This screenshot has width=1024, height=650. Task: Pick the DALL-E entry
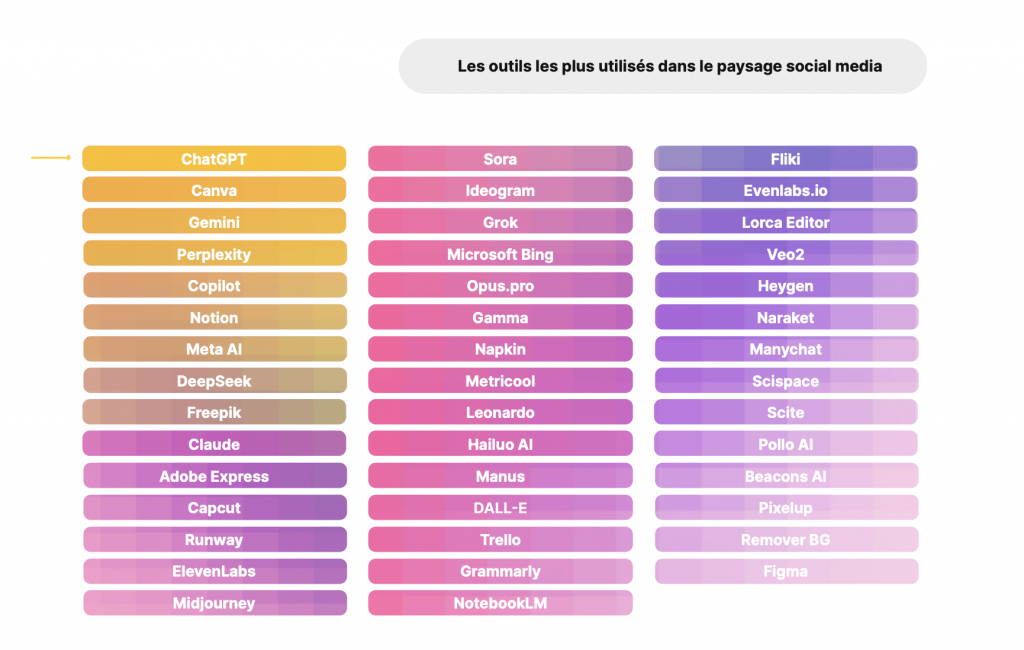coord(500,508)
